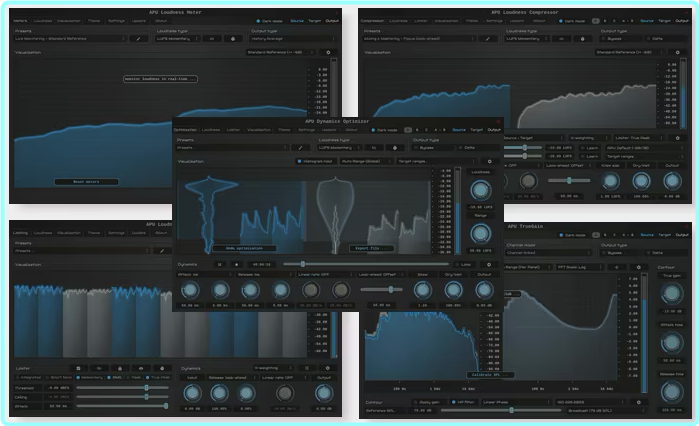Click the gear icon in Limiter section toolbar
Screen dimensions: 699x426
point(161,368)
